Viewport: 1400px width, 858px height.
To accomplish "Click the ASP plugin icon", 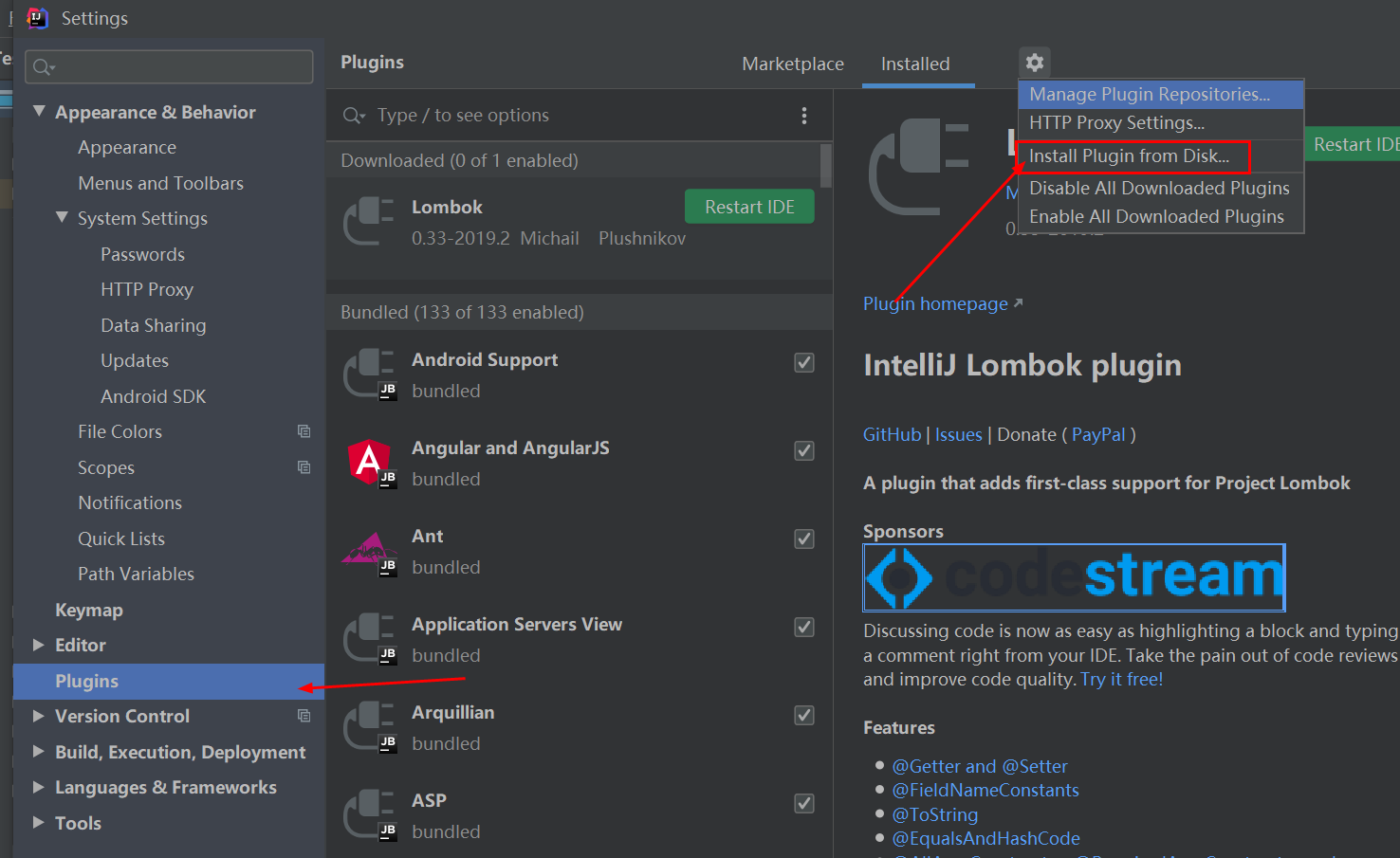I will click(x=368, y=814).
